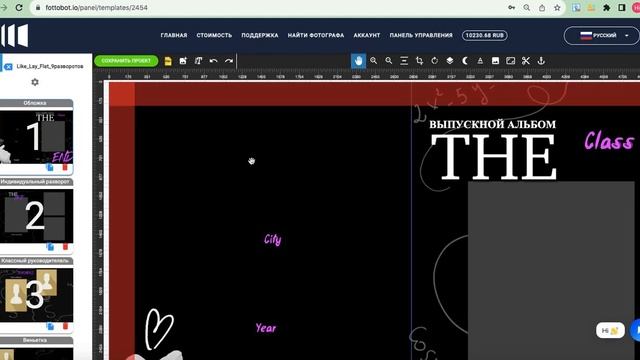The image size is (640, 360).
Task: Delete spread 1 using the red trash icon
Action: [65, 167]
